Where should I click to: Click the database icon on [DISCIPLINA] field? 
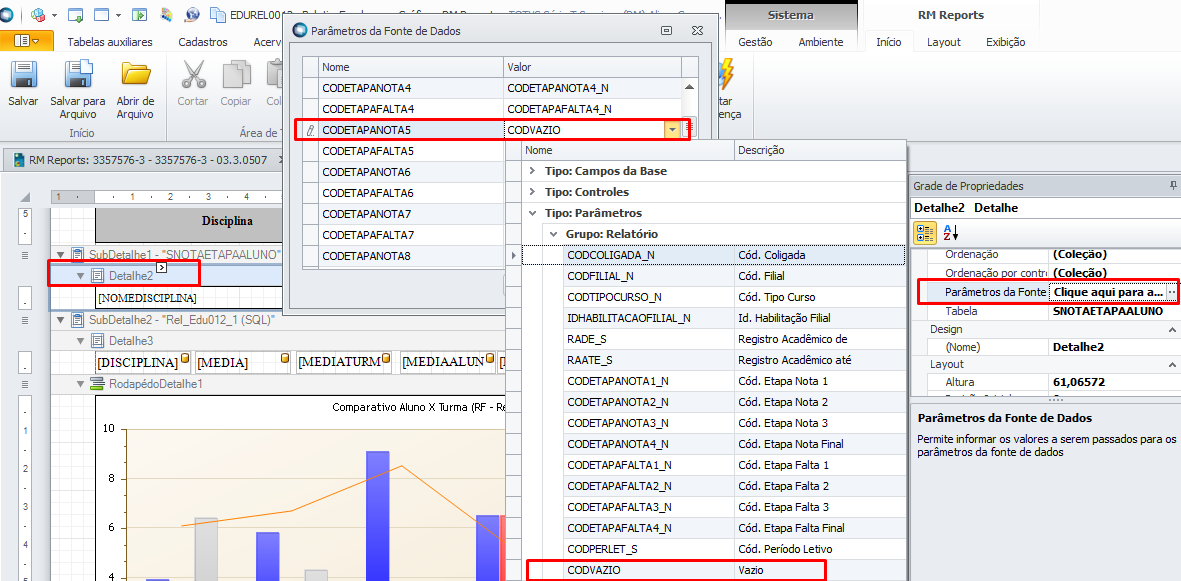click(x=185, y=359)
